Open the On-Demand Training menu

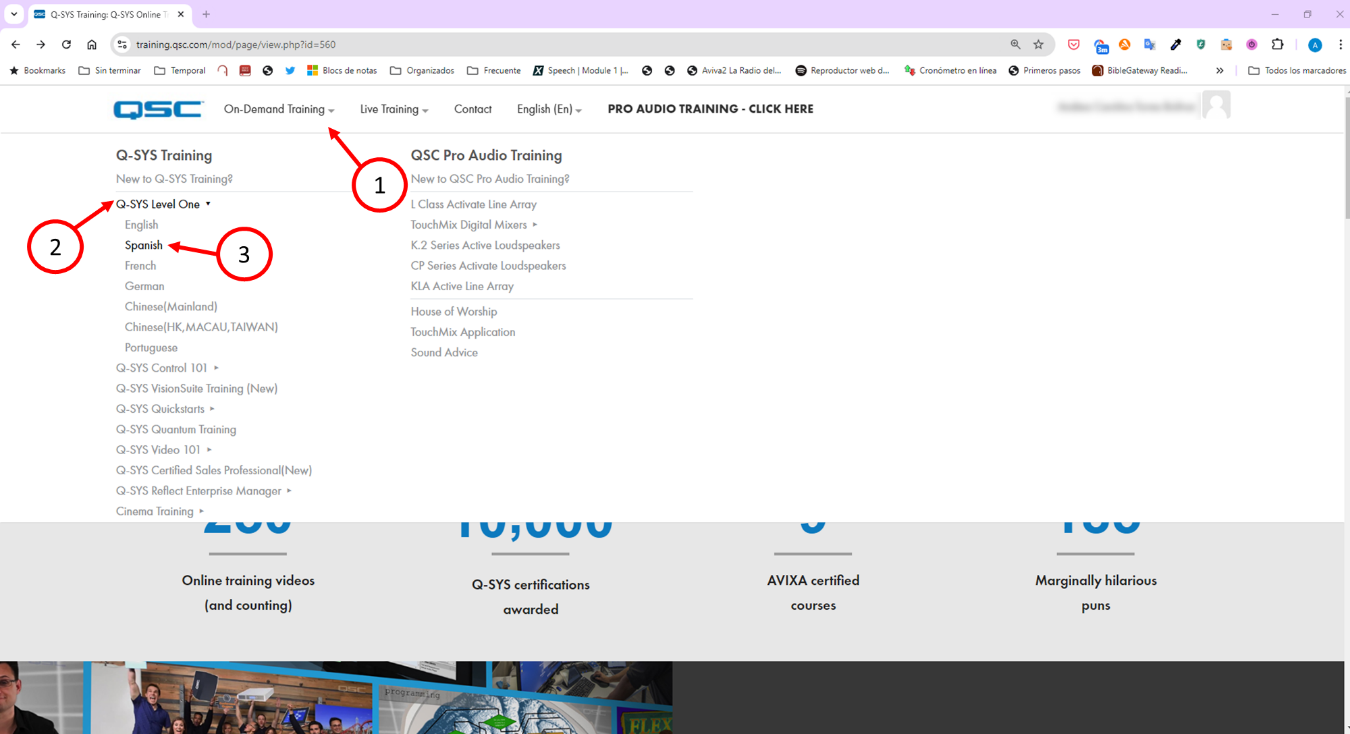click(x=279, y=109)
